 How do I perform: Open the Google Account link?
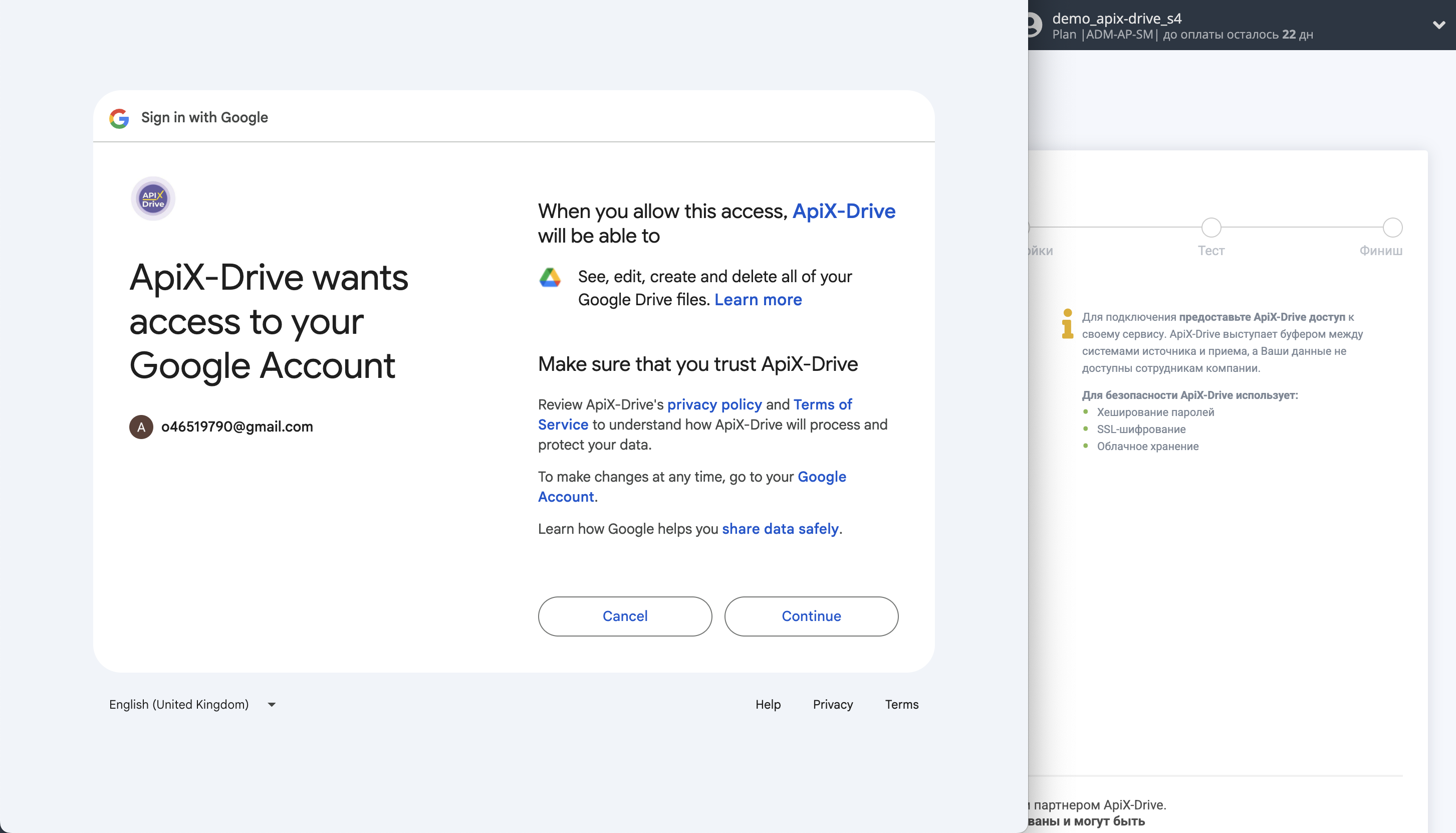692,487
